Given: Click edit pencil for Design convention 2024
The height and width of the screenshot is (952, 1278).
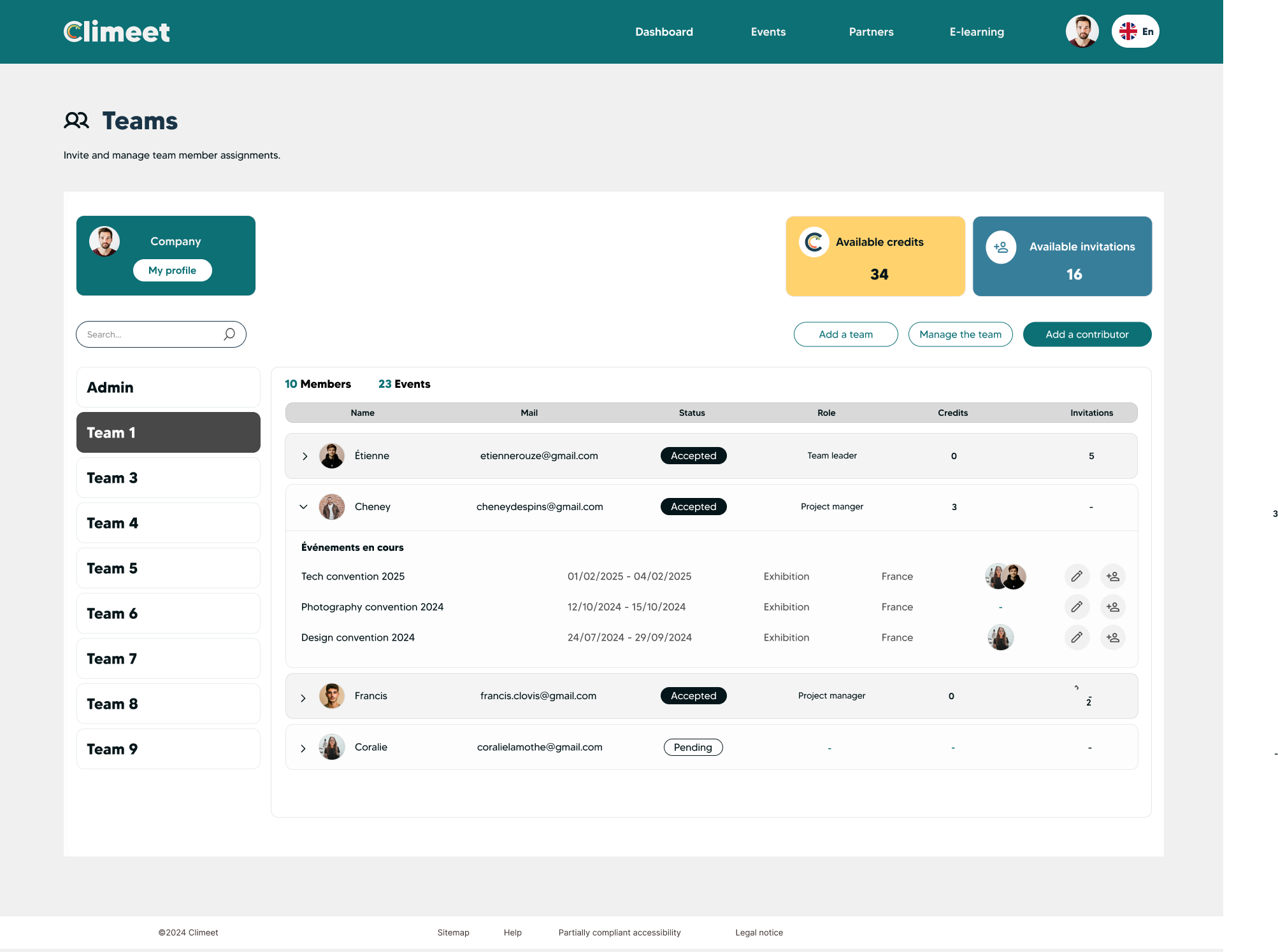Looking at the screenshot, I should pyautogui.click(x=1077, y=637).
